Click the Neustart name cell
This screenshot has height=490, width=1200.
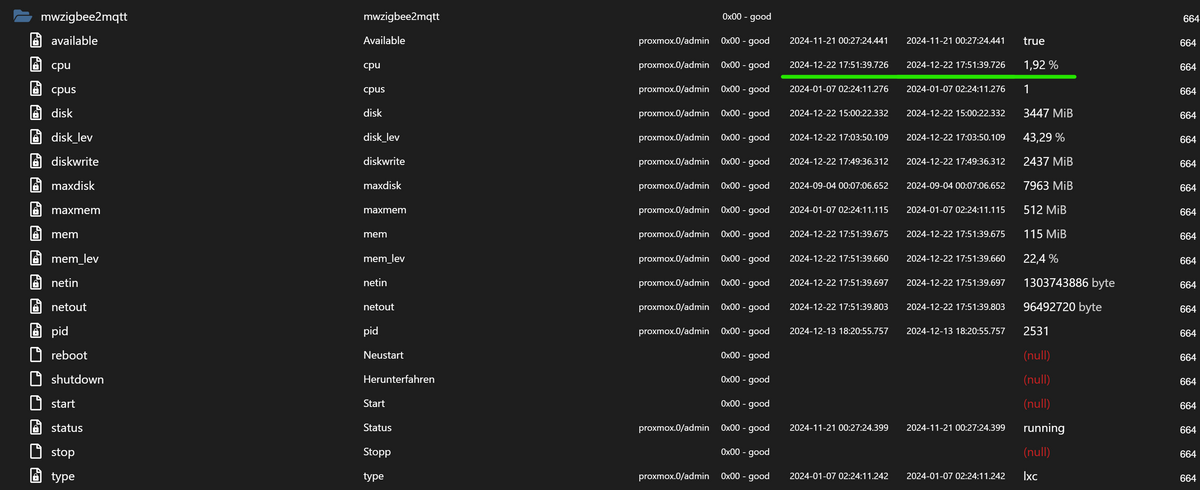[x=383, y=355]
